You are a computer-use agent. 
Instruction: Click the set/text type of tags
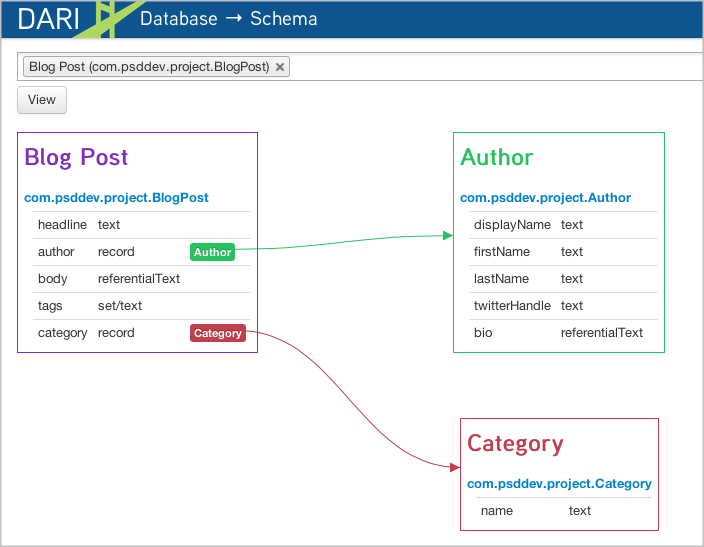pyautogui.click(x=120, y=306)
